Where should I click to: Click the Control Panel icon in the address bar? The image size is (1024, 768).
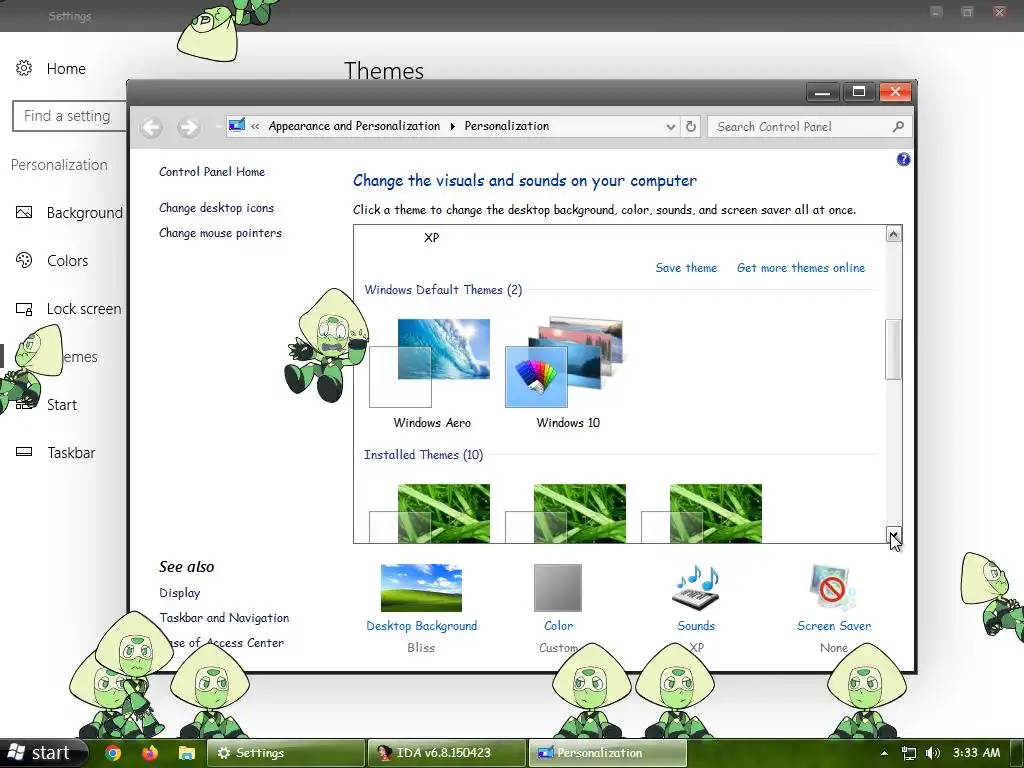237,125
